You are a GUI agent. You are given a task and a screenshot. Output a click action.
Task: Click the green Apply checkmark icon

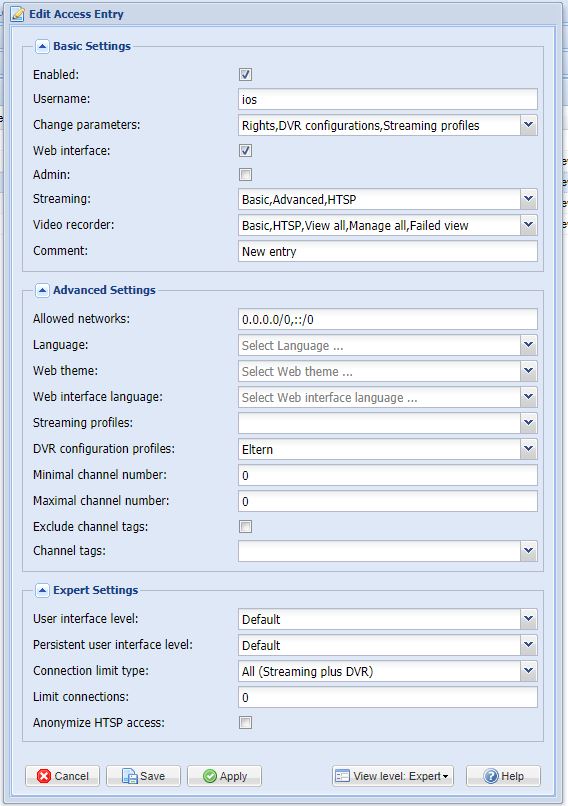(210, 776)
